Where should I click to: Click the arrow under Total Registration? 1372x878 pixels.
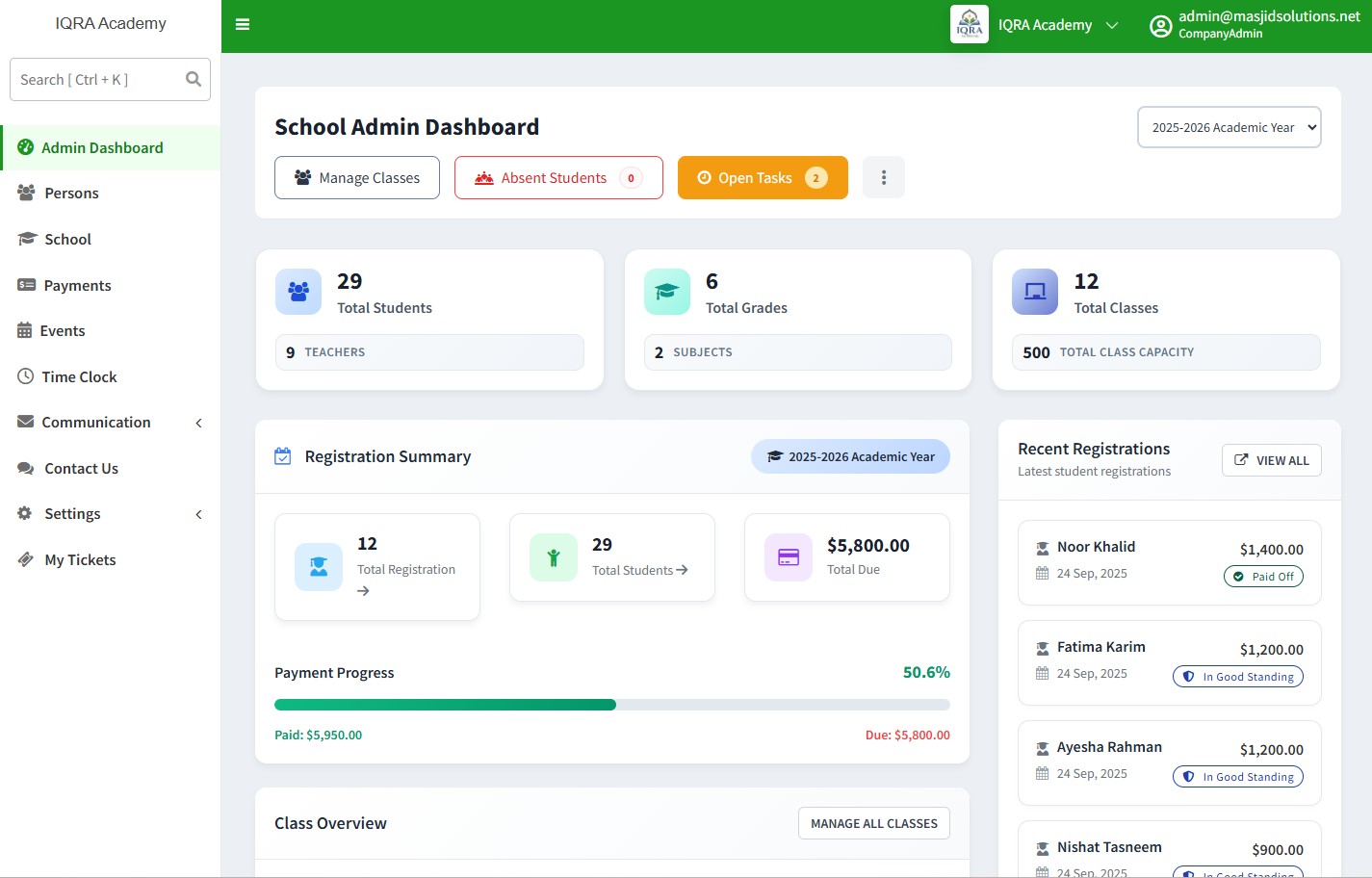pyautogui.click(x=363, y=591)
